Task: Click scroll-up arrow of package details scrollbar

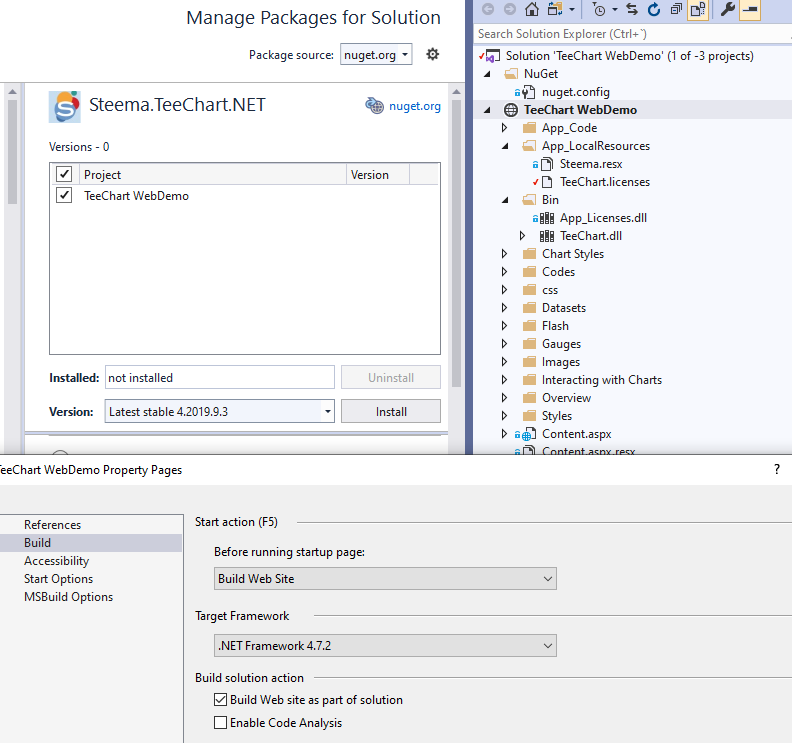Action: coord(456,92)
